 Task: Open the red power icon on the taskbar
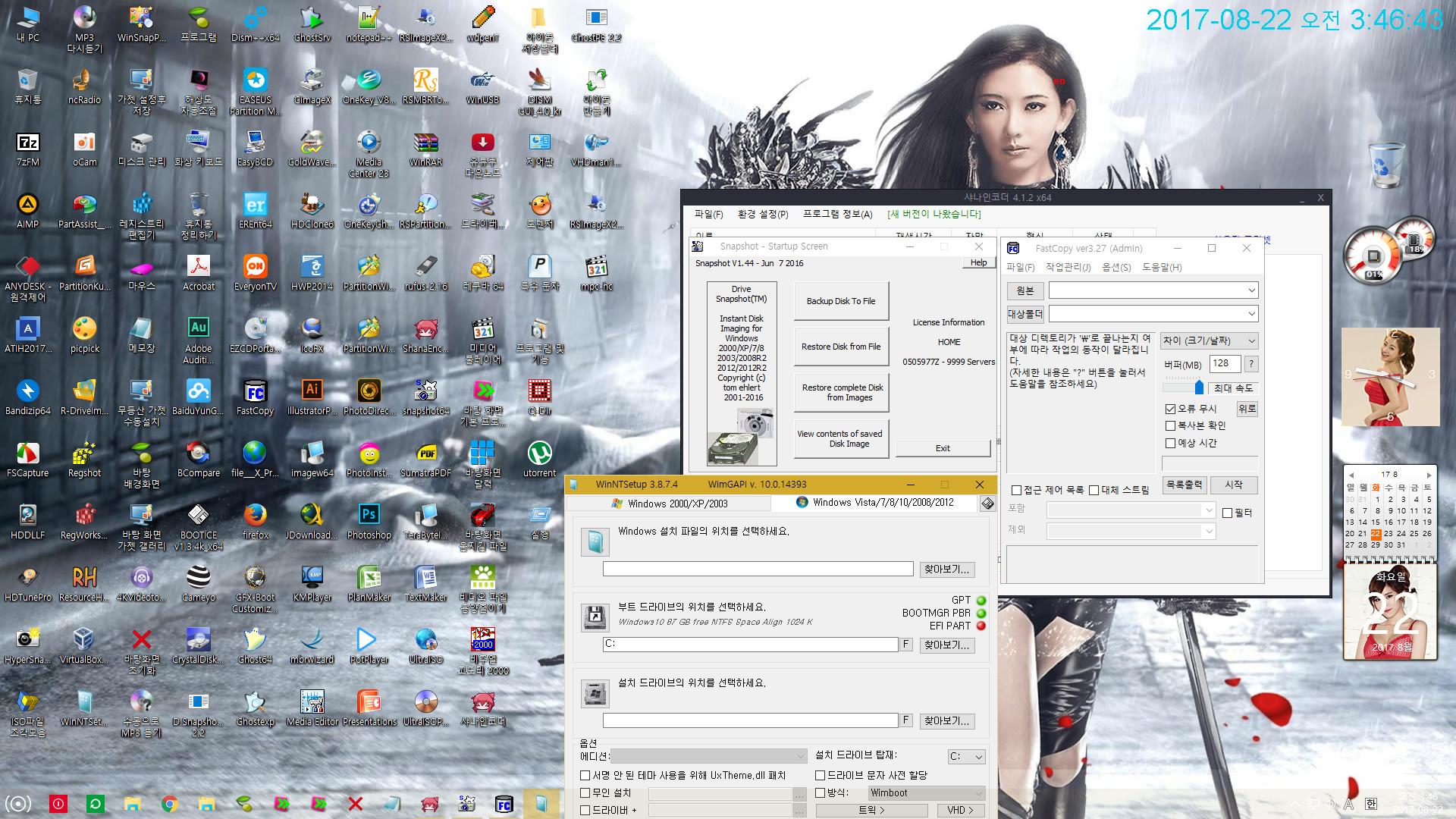(58, 804)
